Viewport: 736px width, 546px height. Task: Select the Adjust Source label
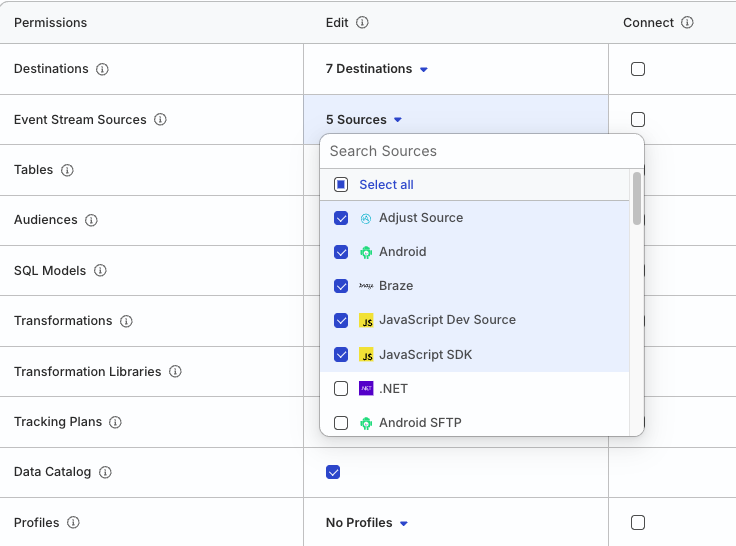click(x=421, y=218)
